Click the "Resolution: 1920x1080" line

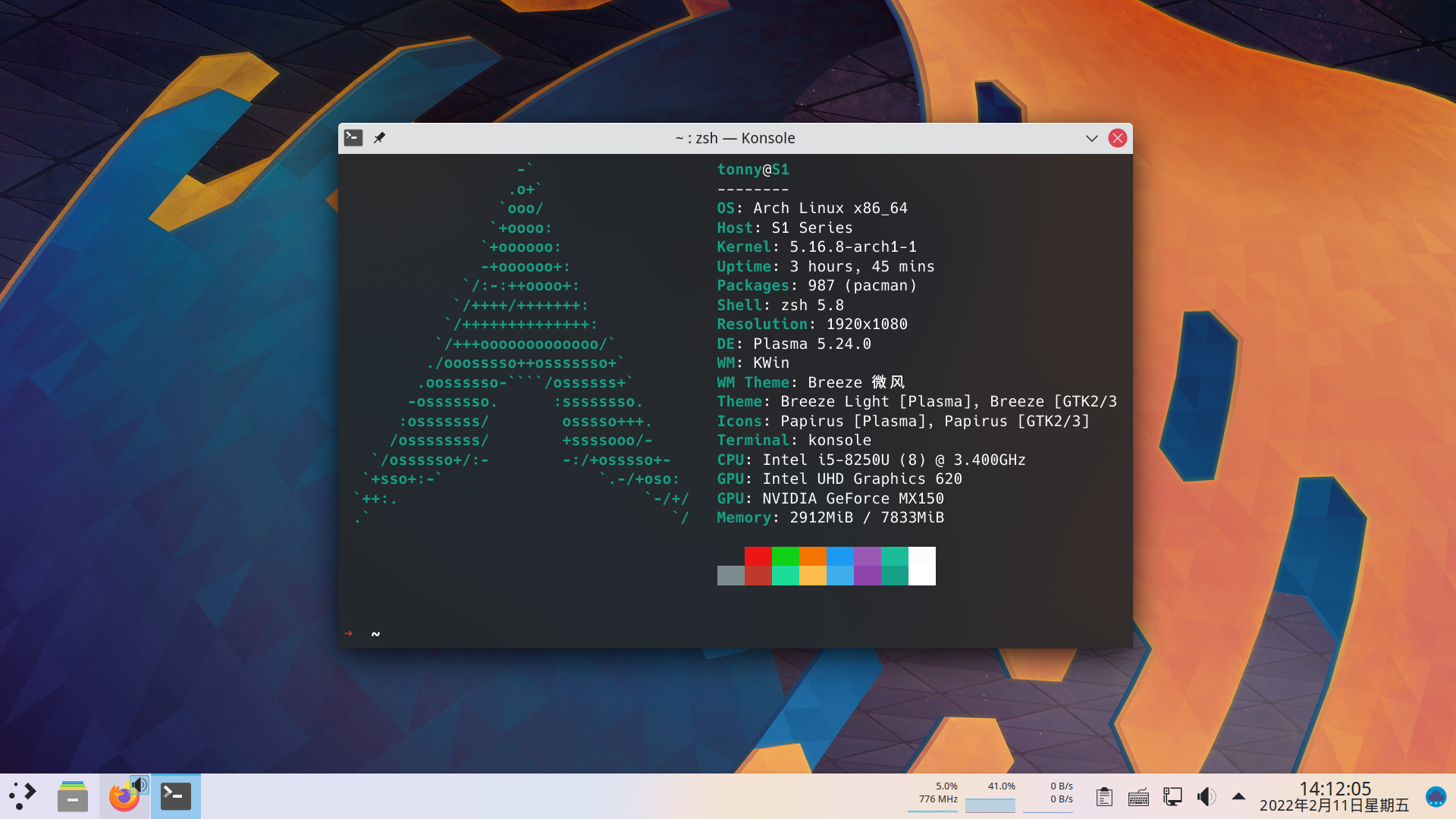pos(812,324)
